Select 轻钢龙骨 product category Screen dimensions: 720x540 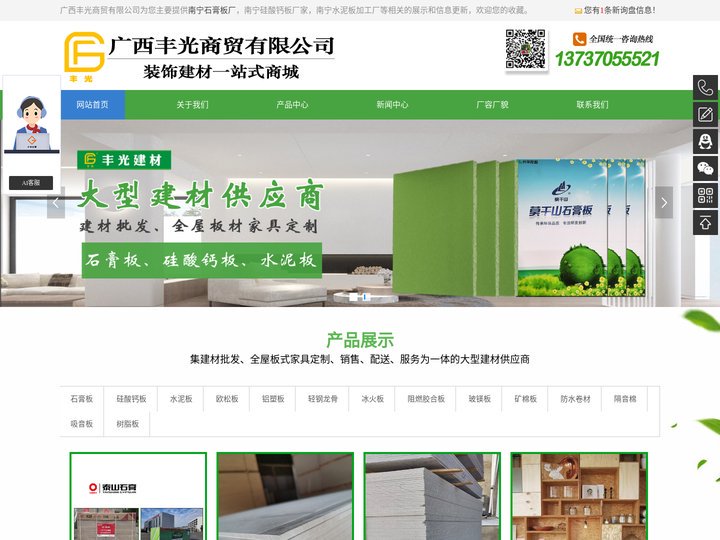tap(323, 399)
